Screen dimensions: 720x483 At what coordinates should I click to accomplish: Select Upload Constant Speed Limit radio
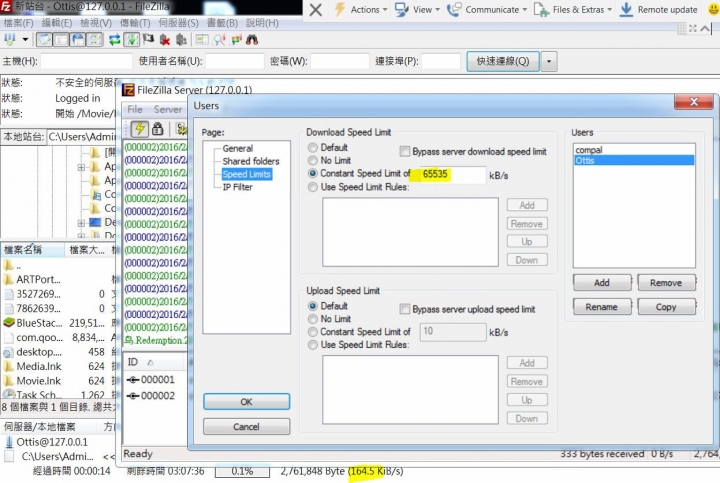(x=313, y=331)
